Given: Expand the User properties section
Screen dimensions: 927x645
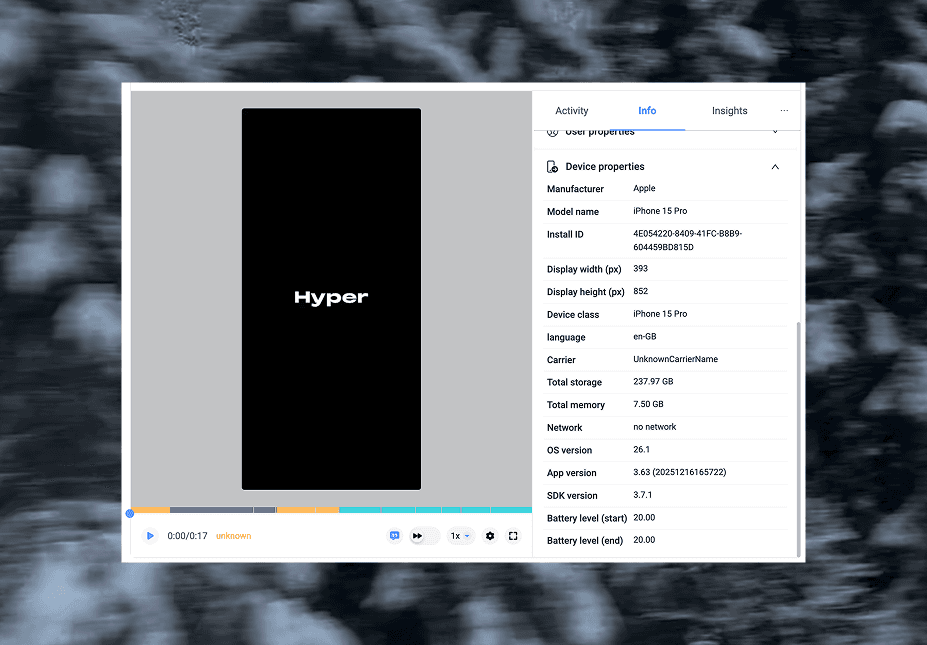Looking at the screenshot, I should coord(775,132).
